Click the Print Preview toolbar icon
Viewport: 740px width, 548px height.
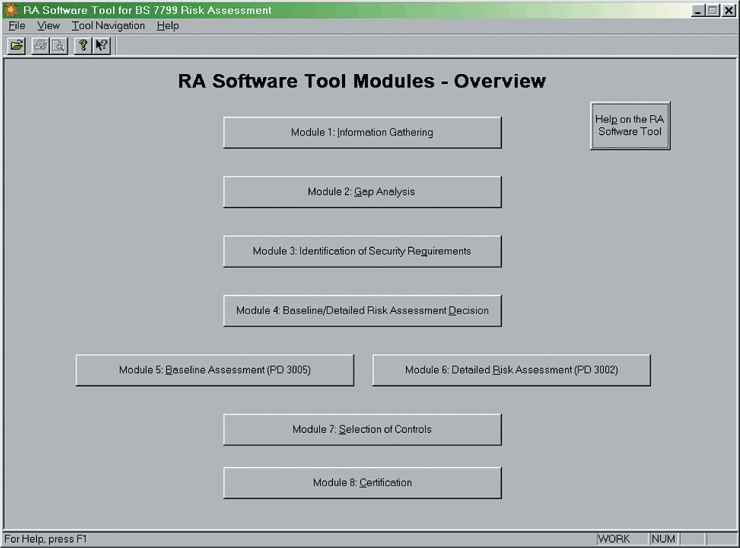pos(58,46)
